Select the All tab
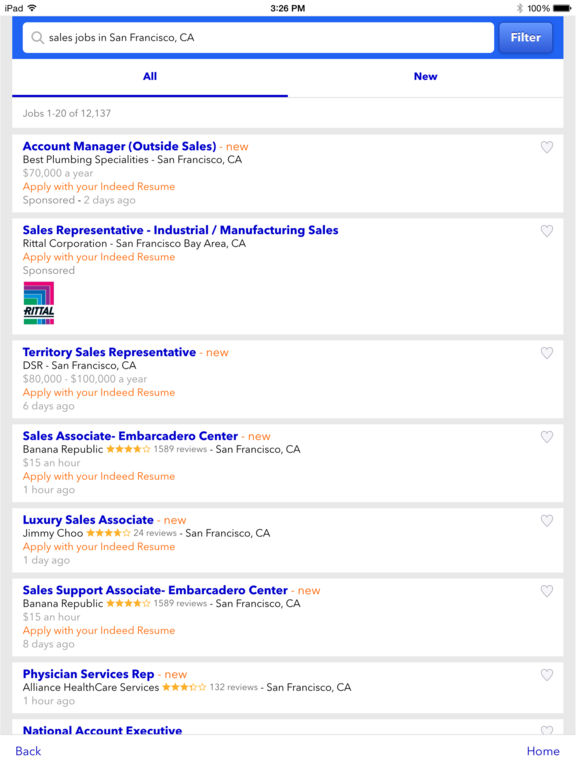Viewport: 576px width, 768px height. (150, 76)
